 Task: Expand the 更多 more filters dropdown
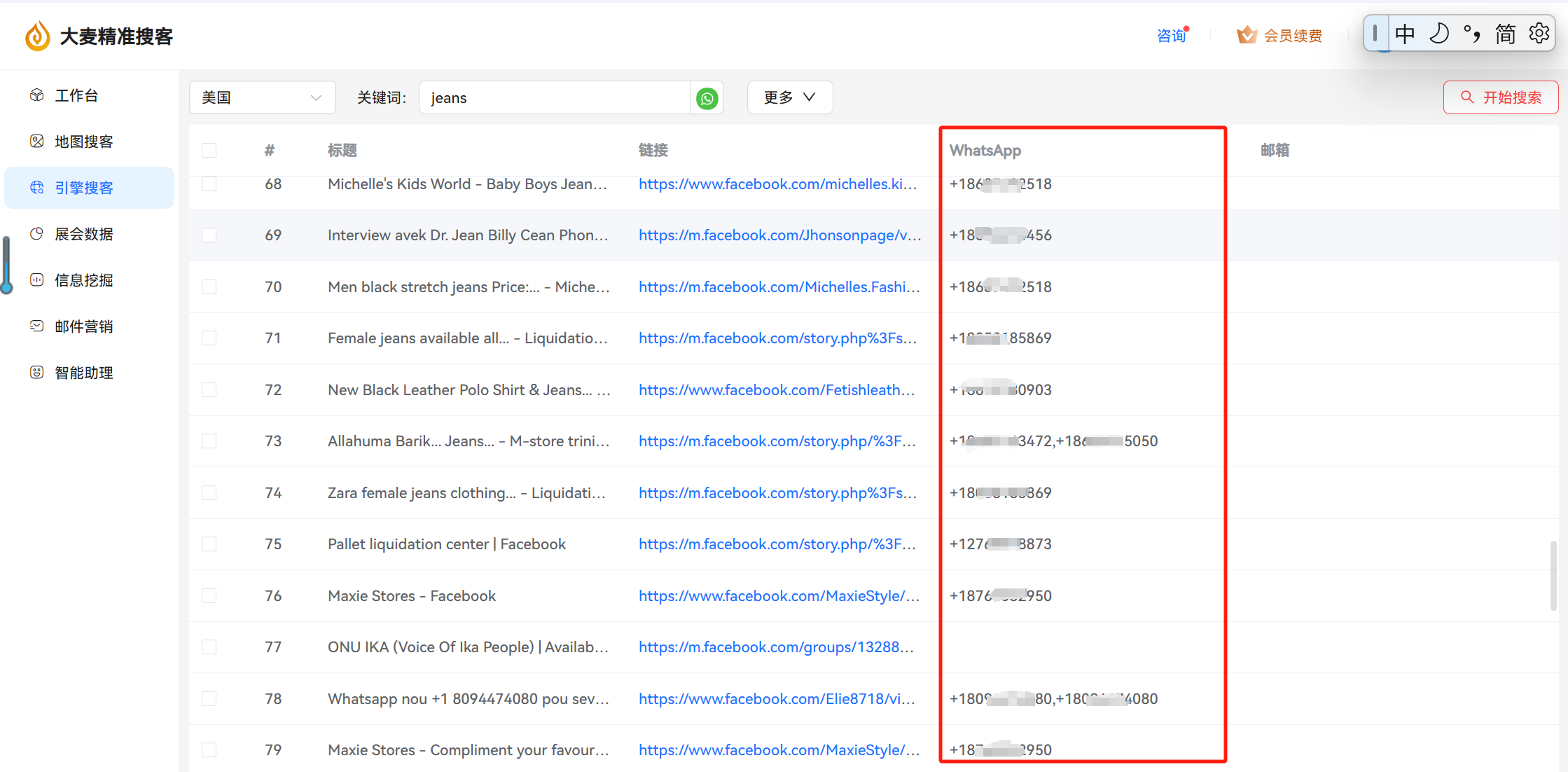click(x=789, y=97)
